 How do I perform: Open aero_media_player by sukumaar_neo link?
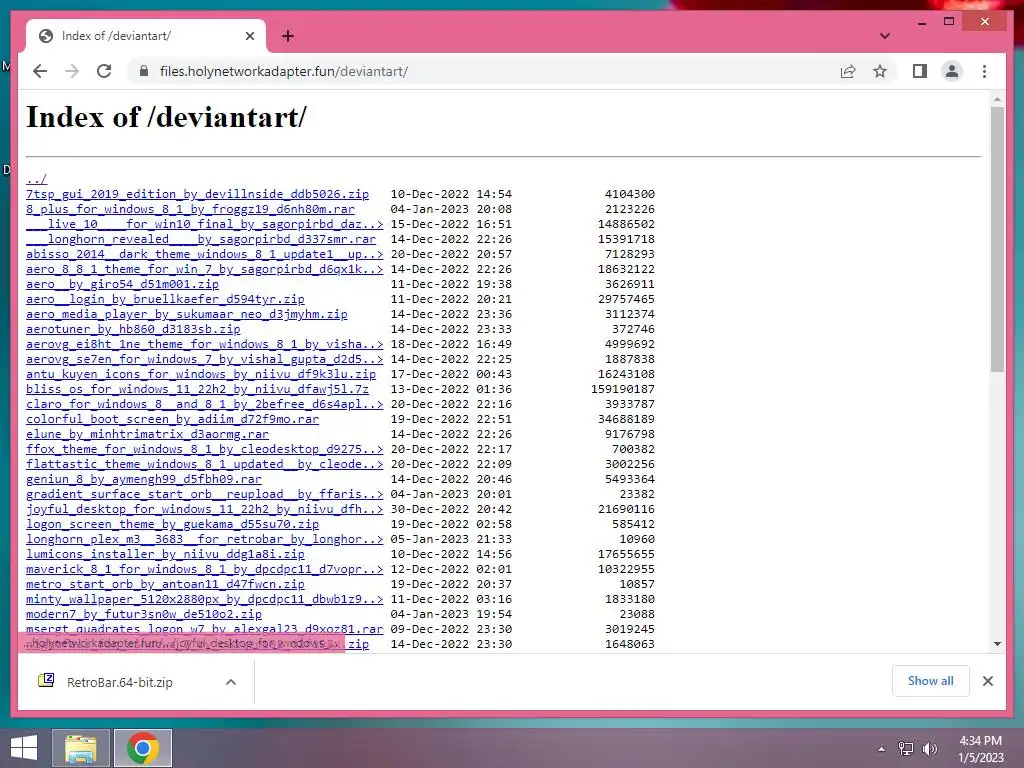click(x=187, y=314)
